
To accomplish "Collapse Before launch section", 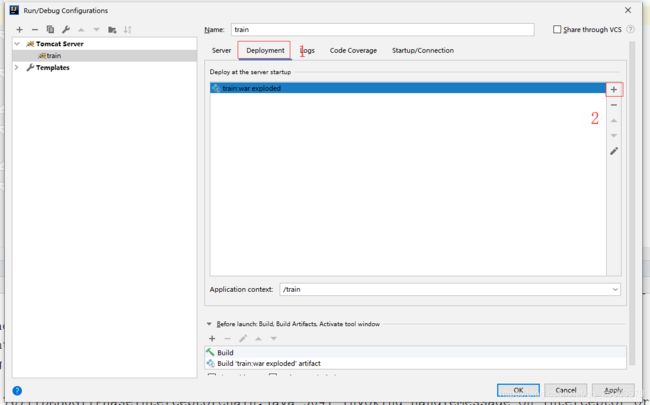I will tap(209, 324).
